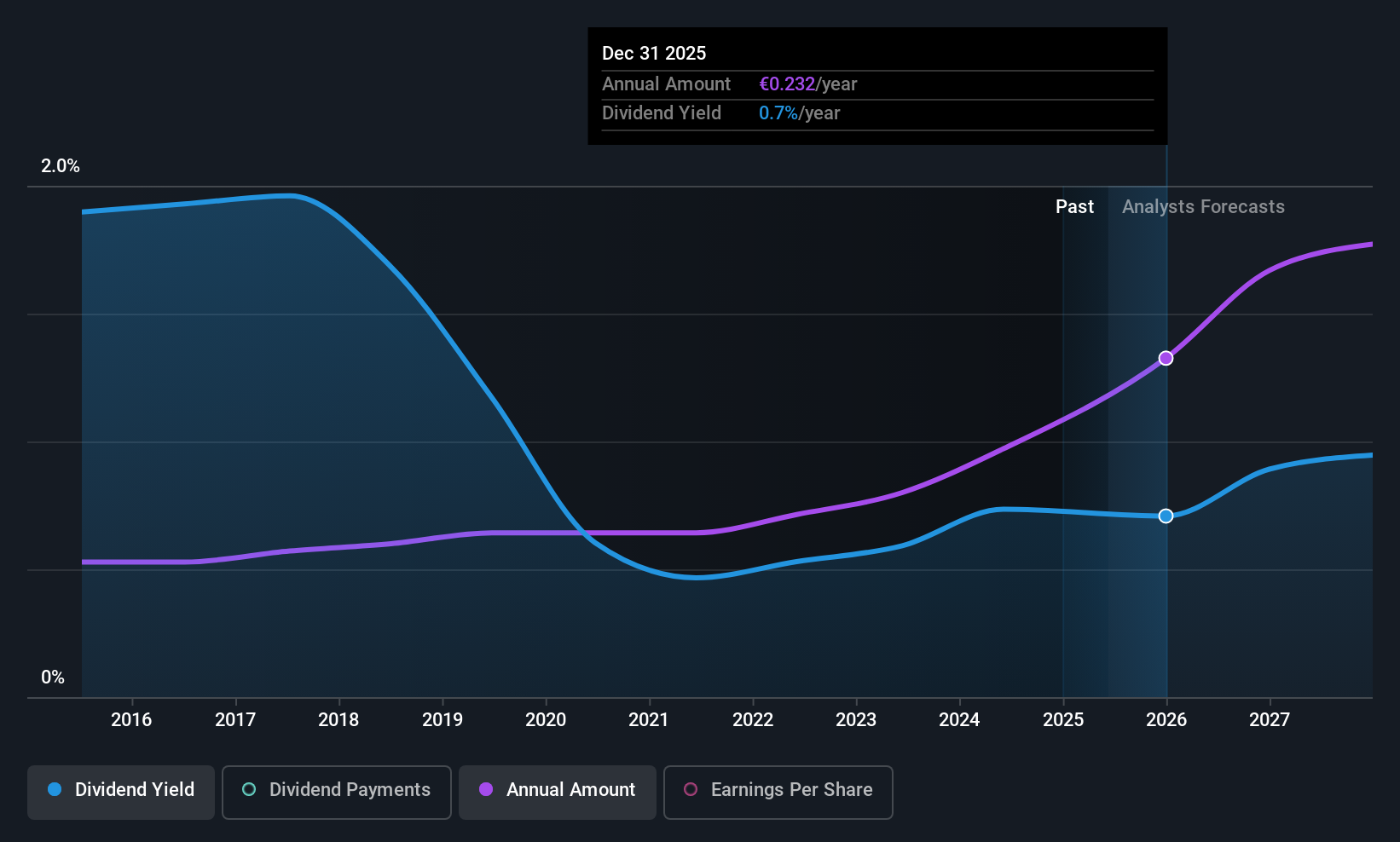Image resolution: width=1400 pixels, height=842 pixels.
Task: Click the €0.232 Annual Amount tooltip value
Action: (787, 84)
